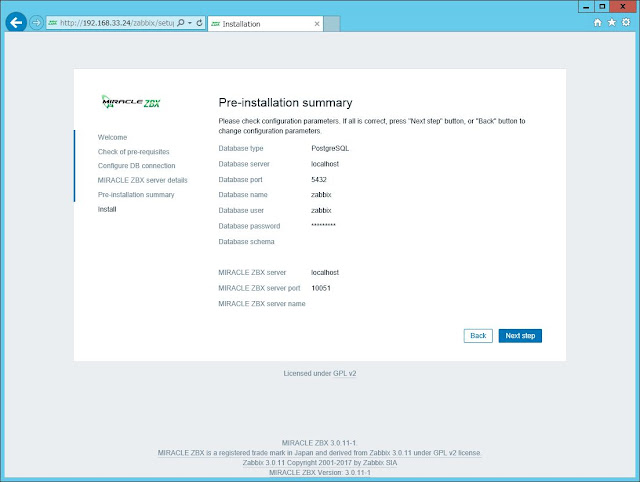This screenshot has width=640, height=482.
Task: Minimize the browser window
Action: click(x=586, y=7)
